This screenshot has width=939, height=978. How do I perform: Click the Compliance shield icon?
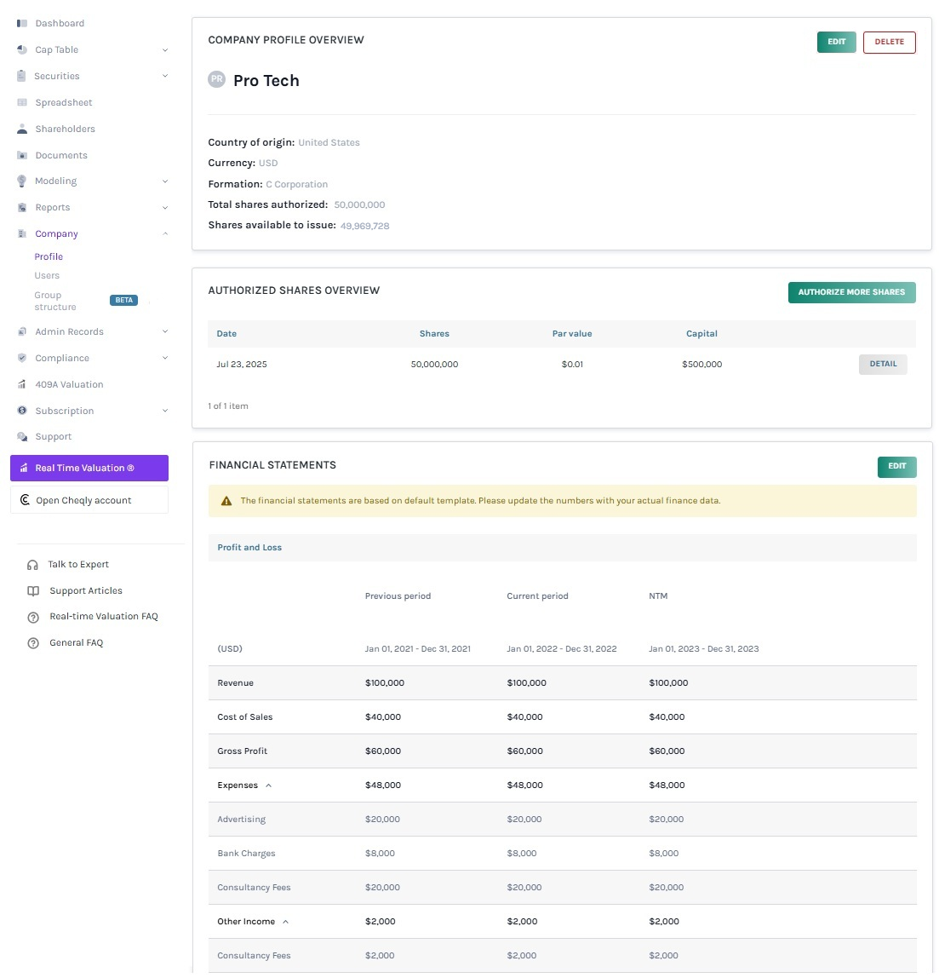[22, 357]
